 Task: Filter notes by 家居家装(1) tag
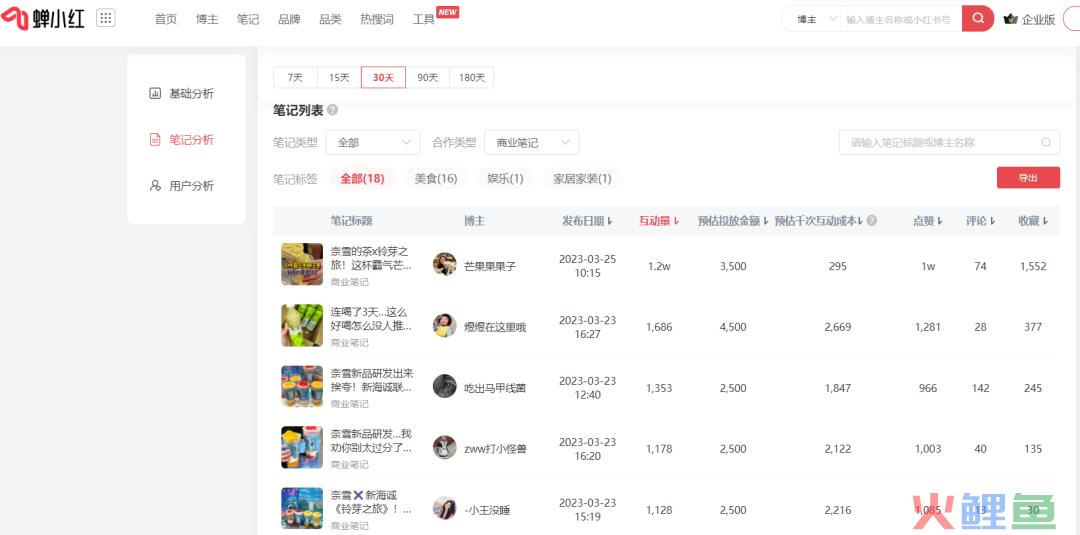coord(583,179)
